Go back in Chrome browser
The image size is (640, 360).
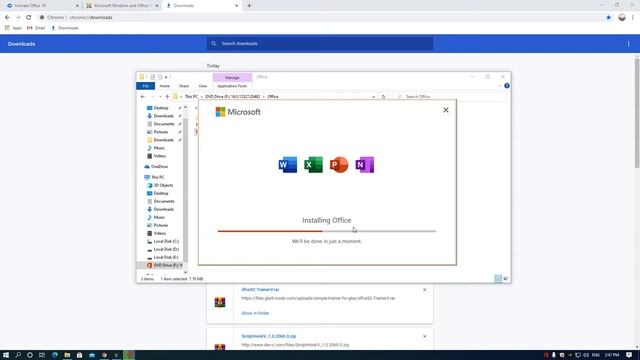click(7, 18)
